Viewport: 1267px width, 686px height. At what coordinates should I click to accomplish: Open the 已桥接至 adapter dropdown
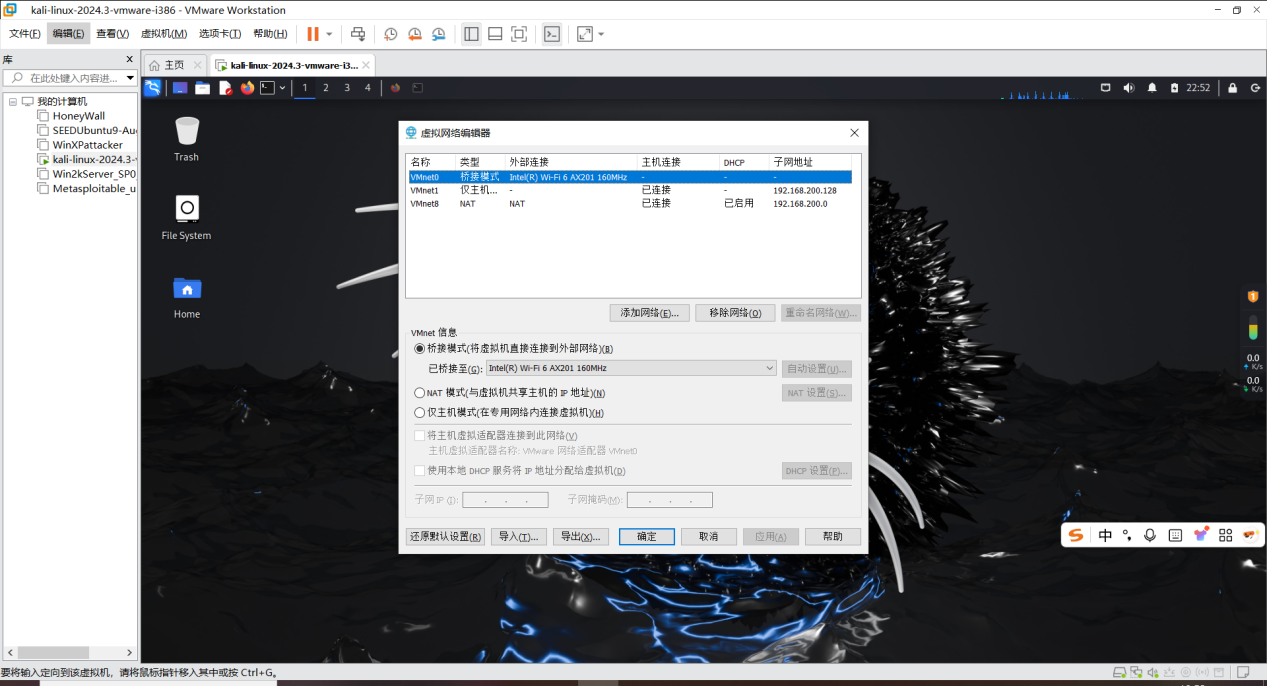pyautogui.click(x=630, y=368)
